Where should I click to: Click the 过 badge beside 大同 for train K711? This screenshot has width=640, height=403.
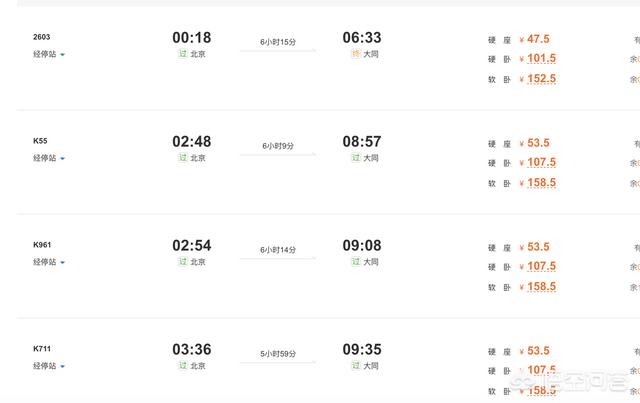[x=355, y=366]
